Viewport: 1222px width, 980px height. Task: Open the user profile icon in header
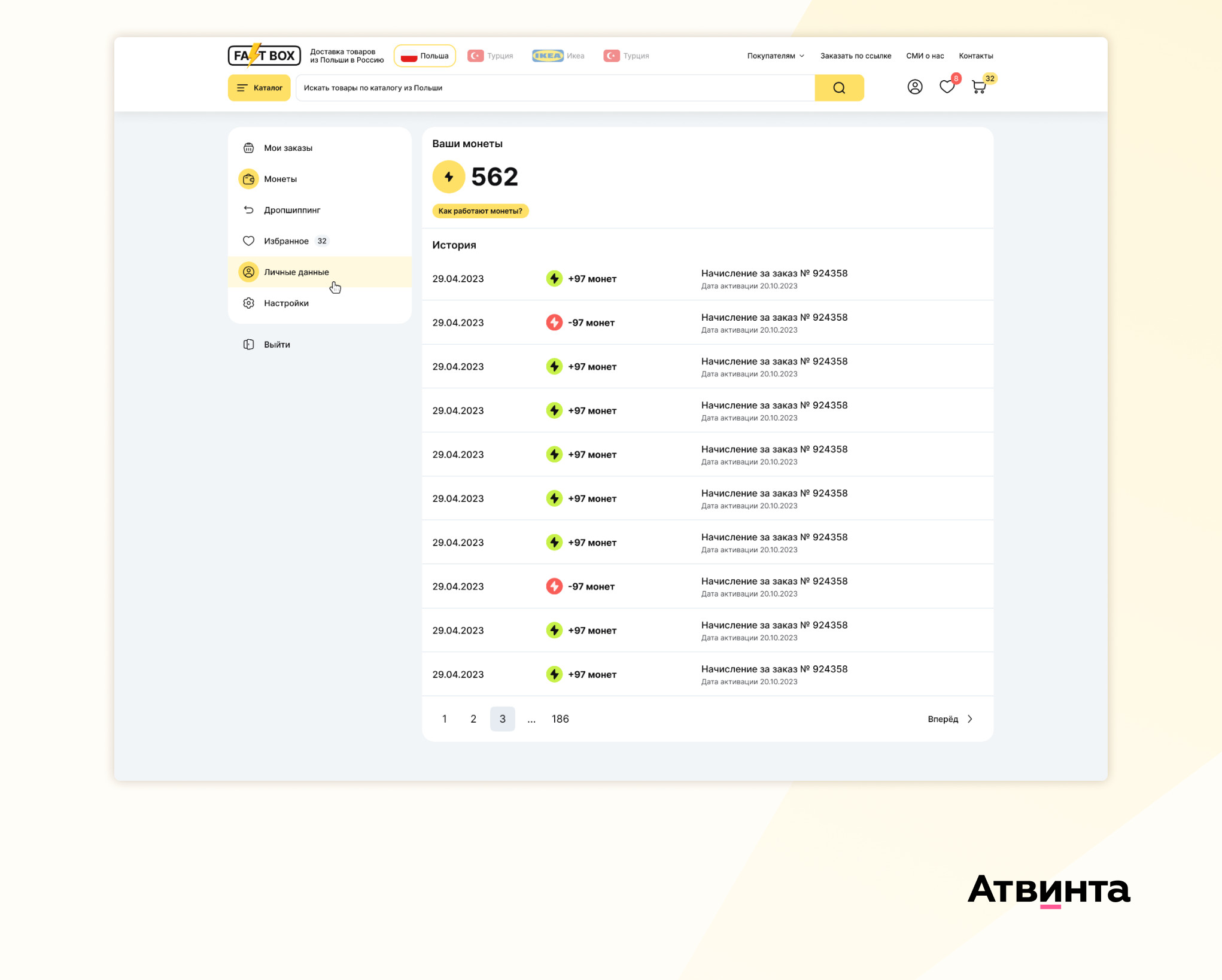[914, 87]
